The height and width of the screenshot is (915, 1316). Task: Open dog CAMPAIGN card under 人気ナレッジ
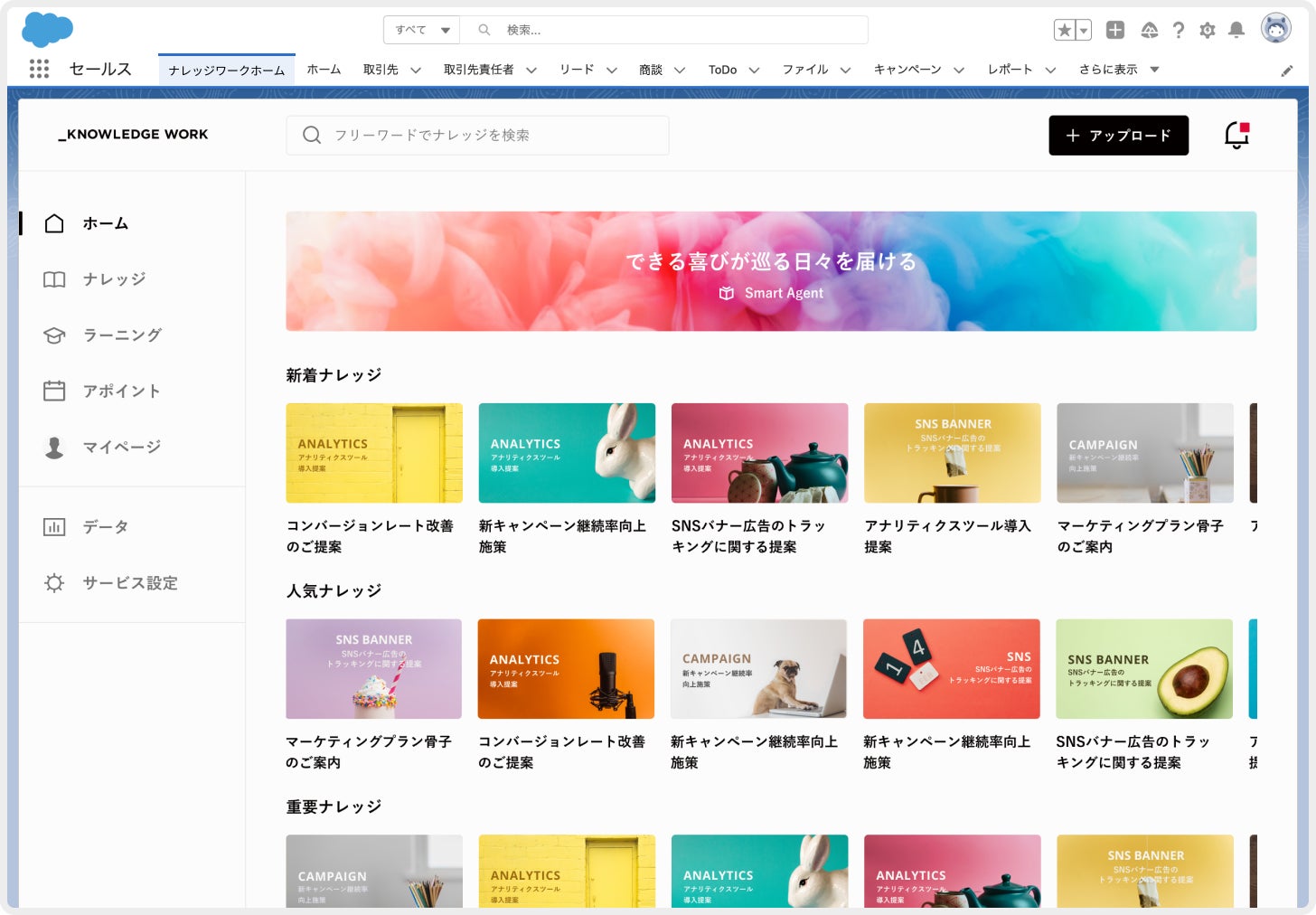[x=758, y=669]
